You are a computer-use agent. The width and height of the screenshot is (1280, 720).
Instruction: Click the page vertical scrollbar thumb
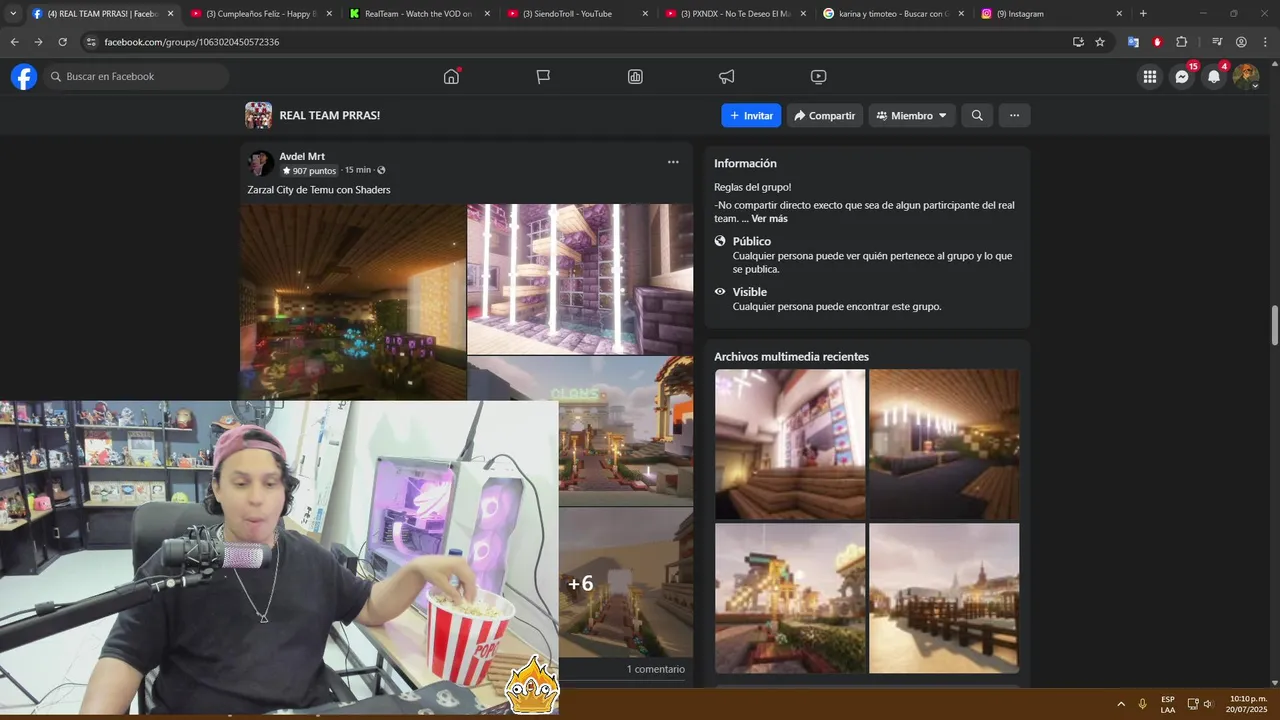[1274, 325]
